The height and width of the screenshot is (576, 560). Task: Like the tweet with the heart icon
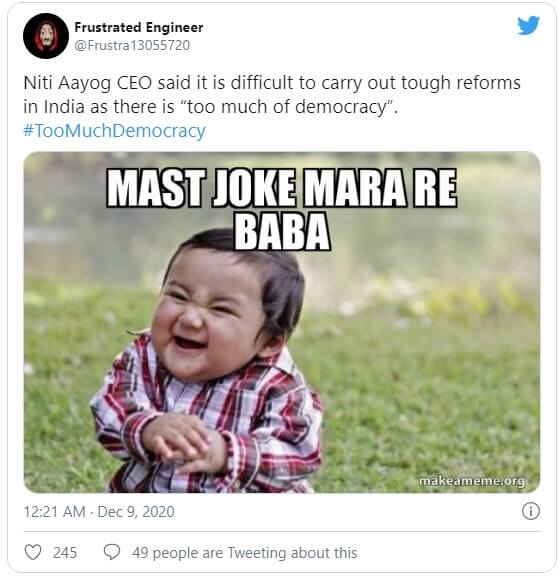point(33,552)
